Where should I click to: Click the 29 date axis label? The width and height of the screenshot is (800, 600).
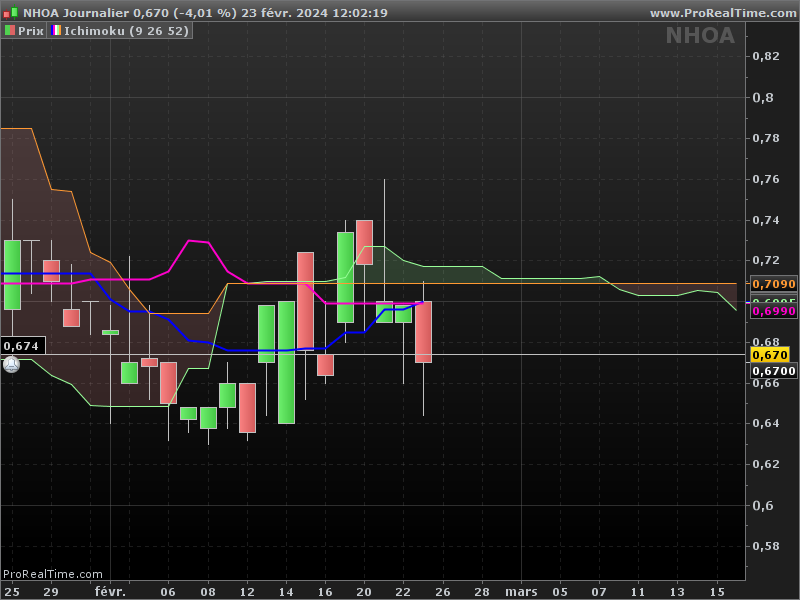coord(51,592)
